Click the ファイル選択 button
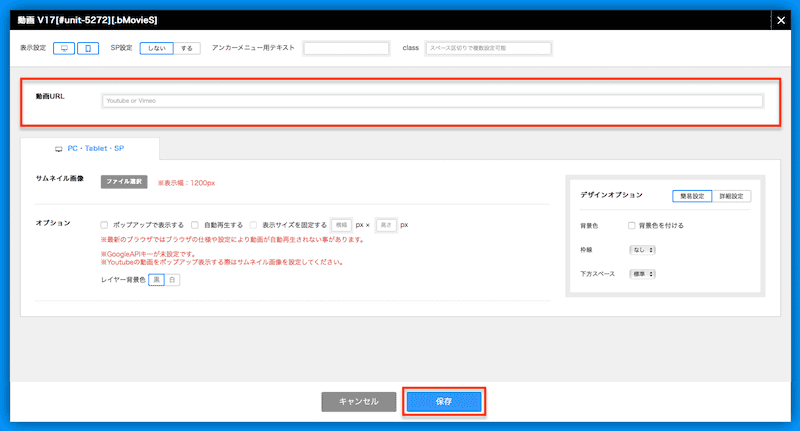The image size is (800, 431). tap(124, 182)
